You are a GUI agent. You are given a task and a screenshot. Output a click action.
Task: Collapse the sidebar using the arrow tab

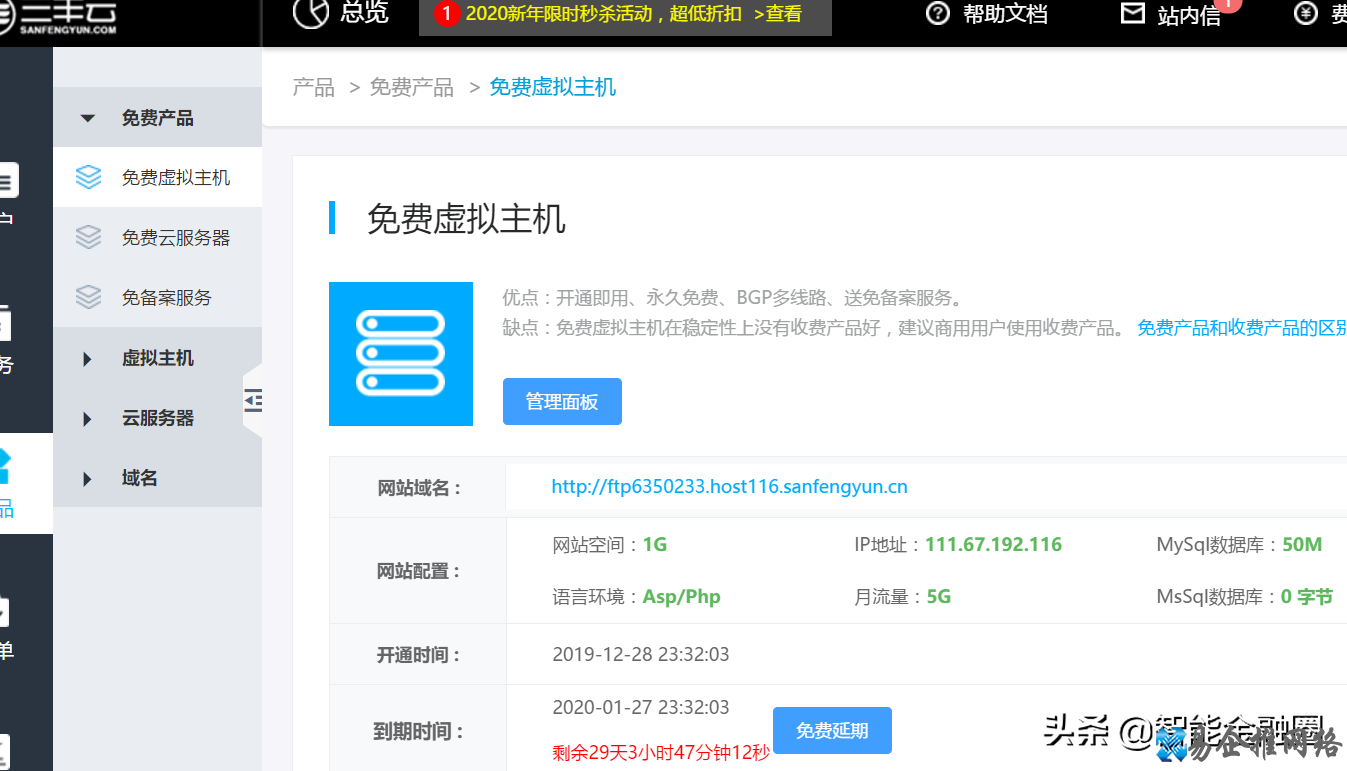point(252,399)
